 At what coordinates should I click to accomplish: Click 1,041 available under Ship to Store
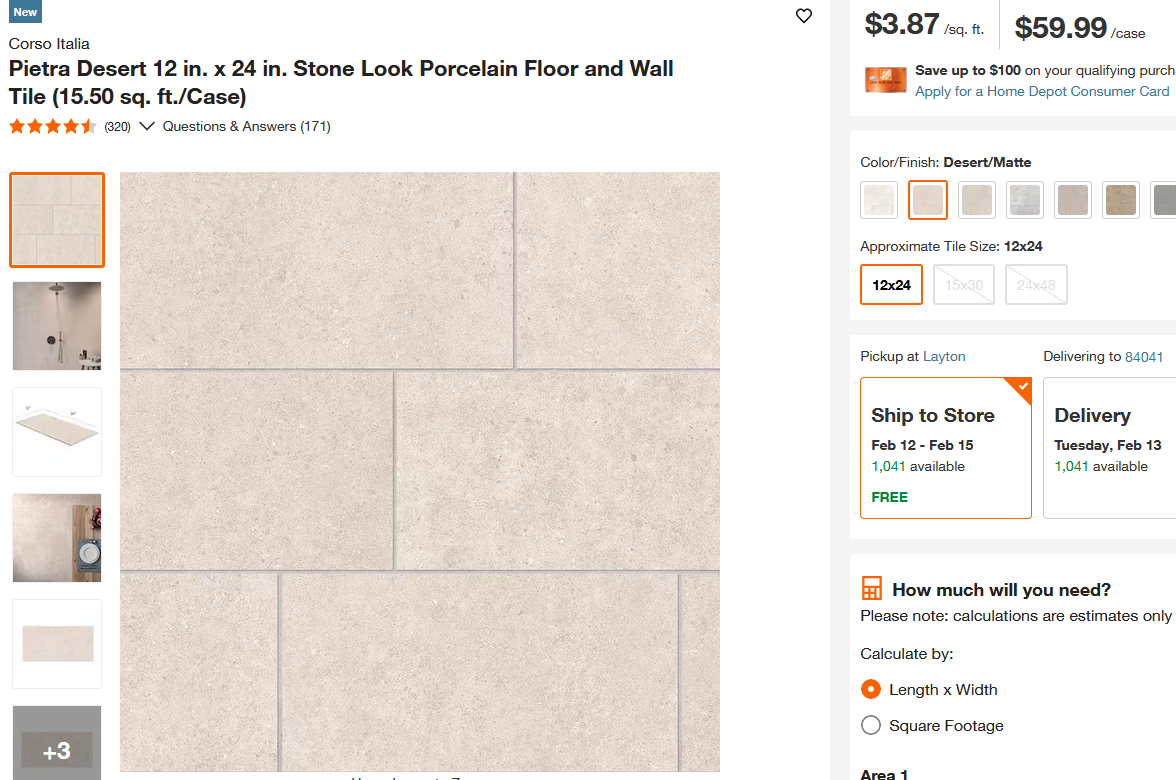[918, 466]
